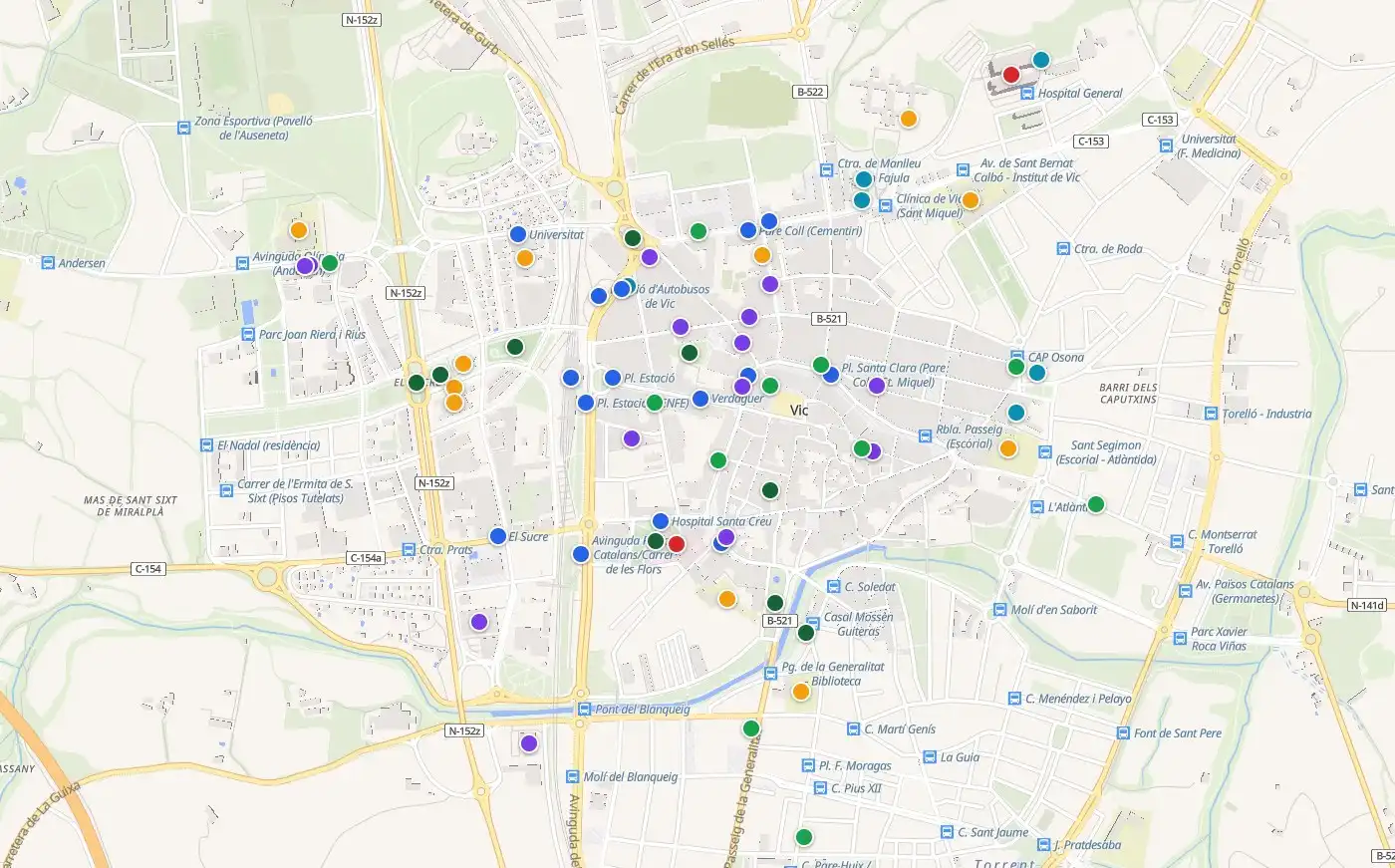This screenshot has height=868, width=1395.
Task: Select the Ctra. de Manlleu Fajula stop icon
Action: pyautogui.click(x=826, y=170)
